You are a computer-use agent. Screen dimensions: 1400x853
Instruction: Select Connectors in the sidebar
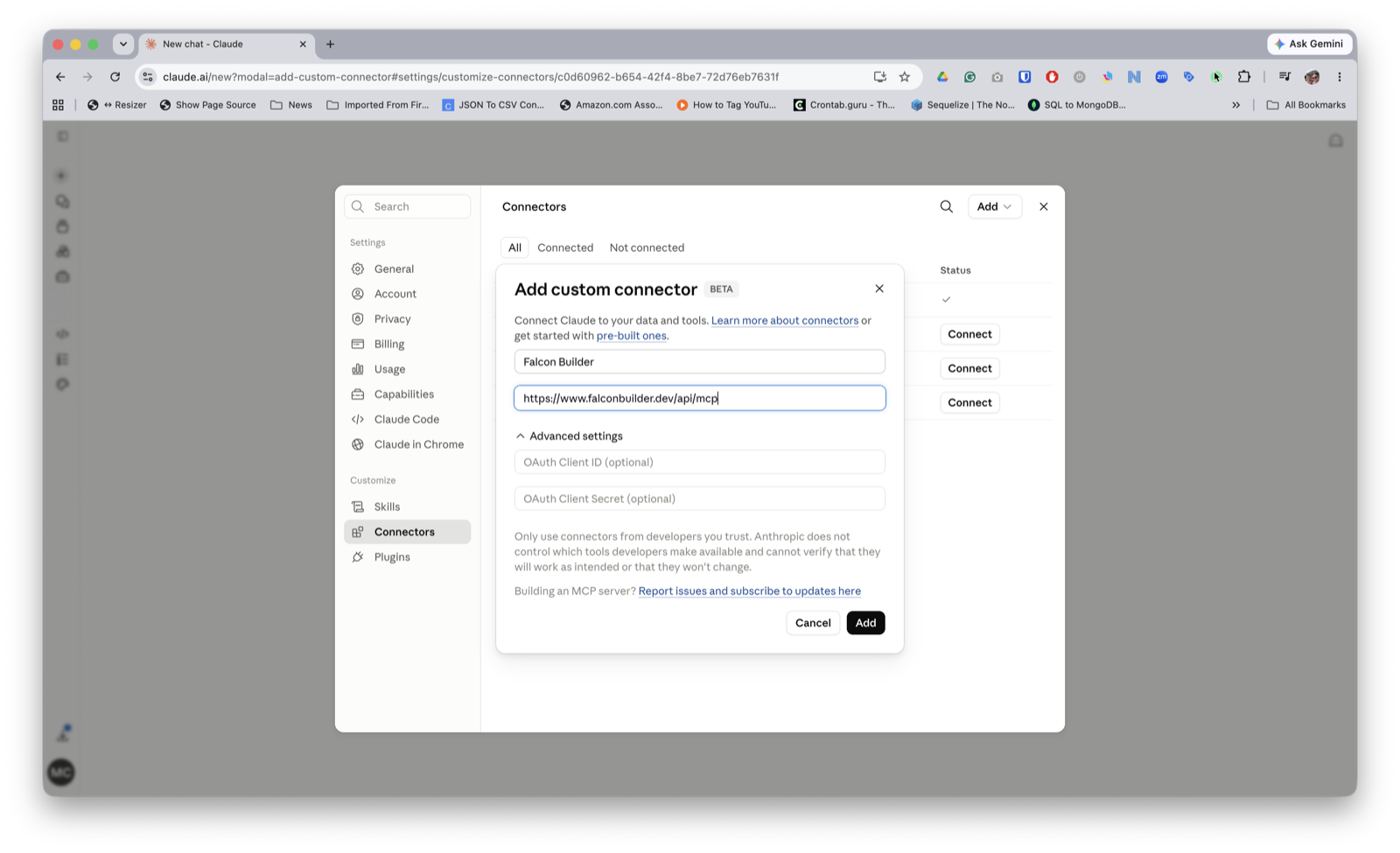pyautogui.click(x=407, y=532)
